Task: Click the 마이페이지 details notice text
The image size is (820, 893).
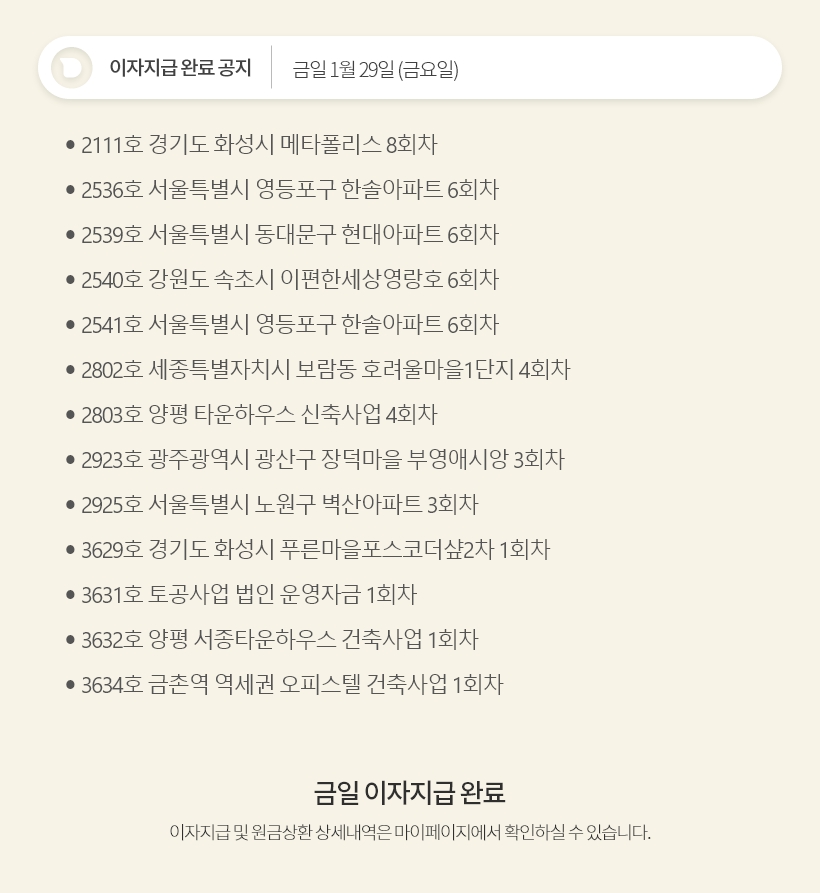Action: coord(410,832)
